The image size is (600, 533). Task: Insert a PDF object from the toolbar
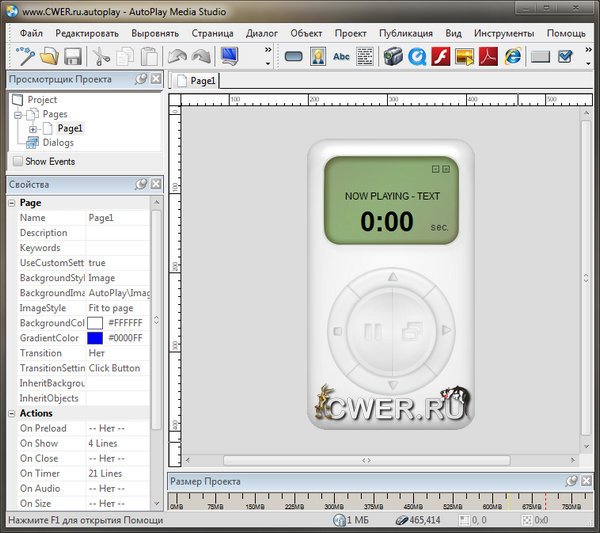490,56
